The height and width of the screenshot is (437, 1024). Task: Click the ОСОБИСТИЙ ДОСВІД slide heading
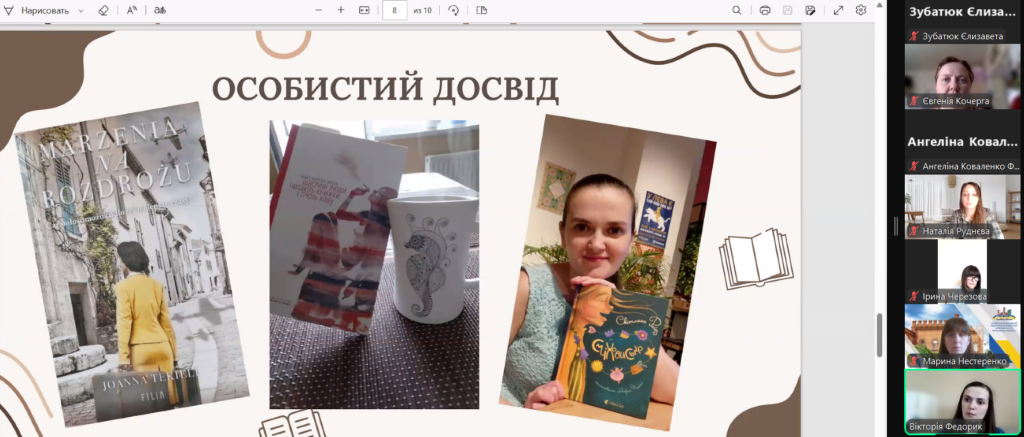[385, 89]
